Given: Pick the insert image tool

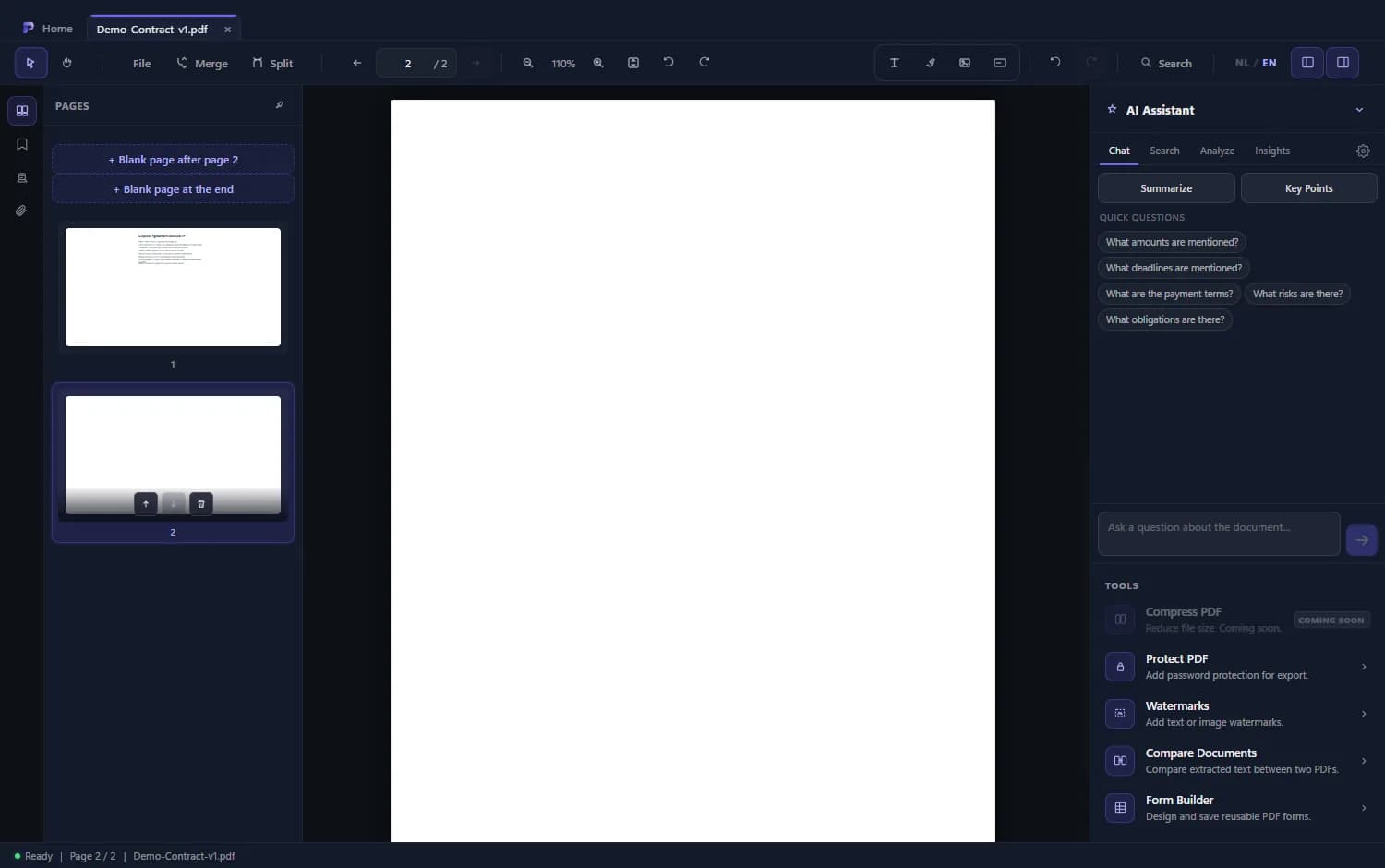Looking at the screenshot, I should [965, 63].
